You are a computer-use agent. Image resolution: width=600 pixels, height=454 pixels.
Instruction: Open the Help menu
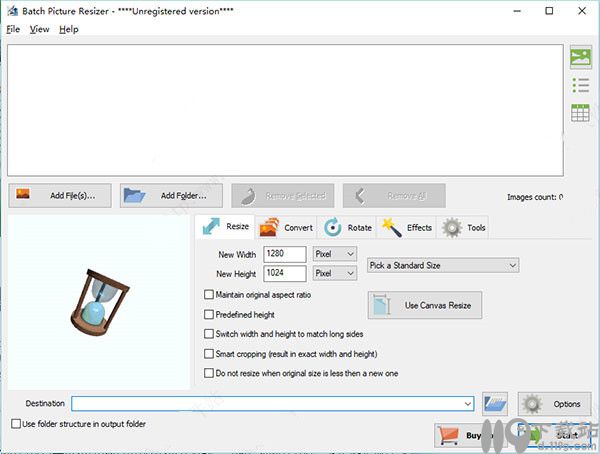pos(69,29)
